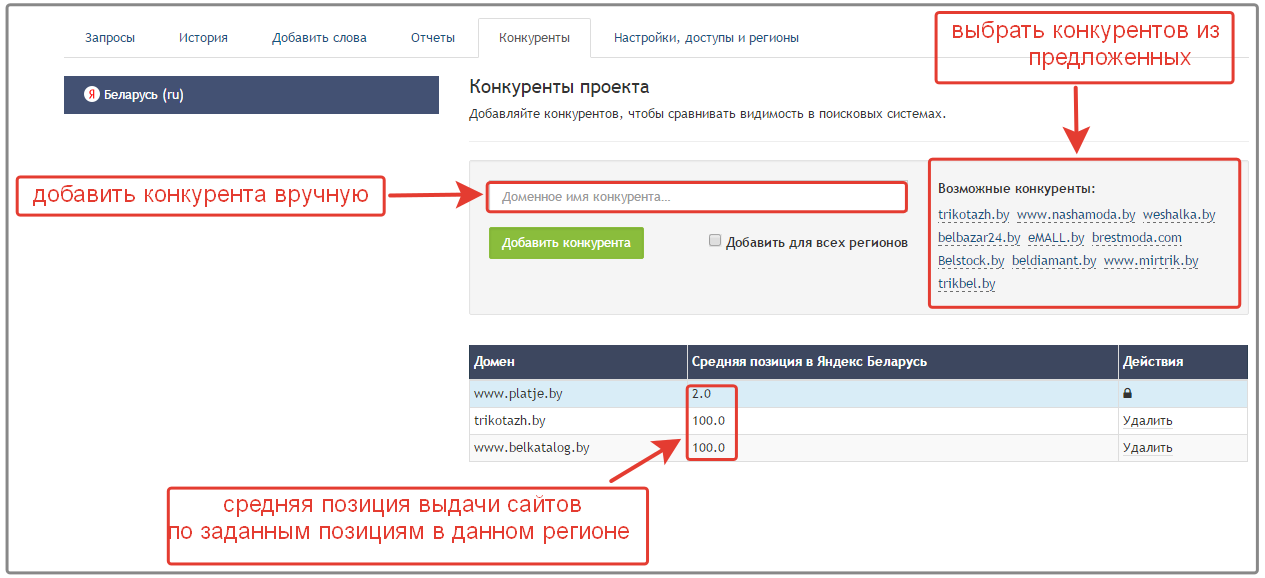Screen dimensions: 1265x578
Task: Add suggested competitor brestmoda.com
Action: tap(1137, 238)
